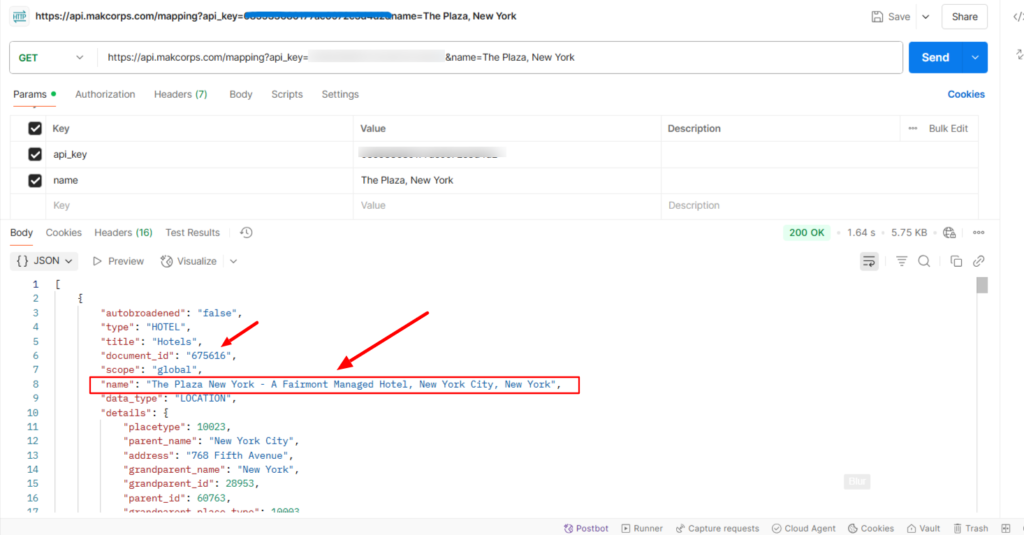This screenshot has height=535, width=1024.
Task: Open the Test Results tab
Action: point(193,233)
